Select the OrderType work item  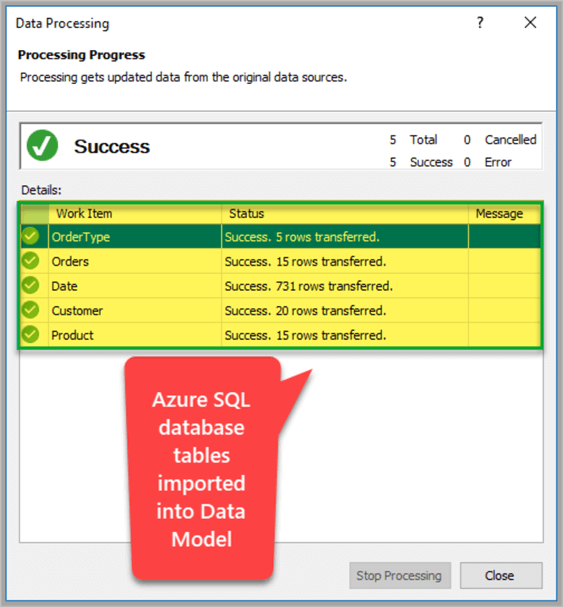click(x=81, y=237)
